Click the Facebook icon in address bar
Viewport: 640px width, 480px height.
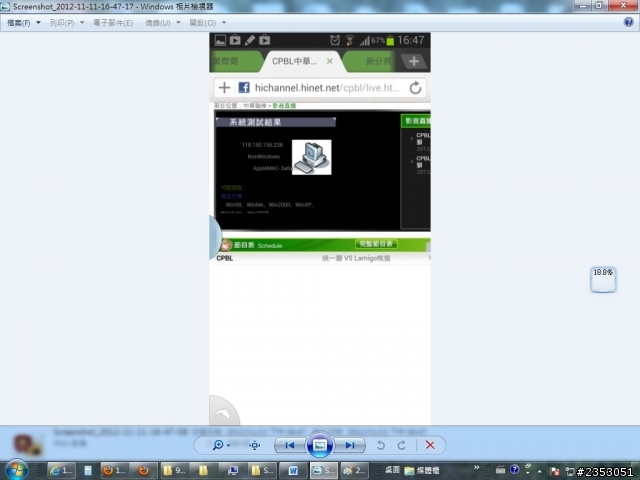(244, 87)
